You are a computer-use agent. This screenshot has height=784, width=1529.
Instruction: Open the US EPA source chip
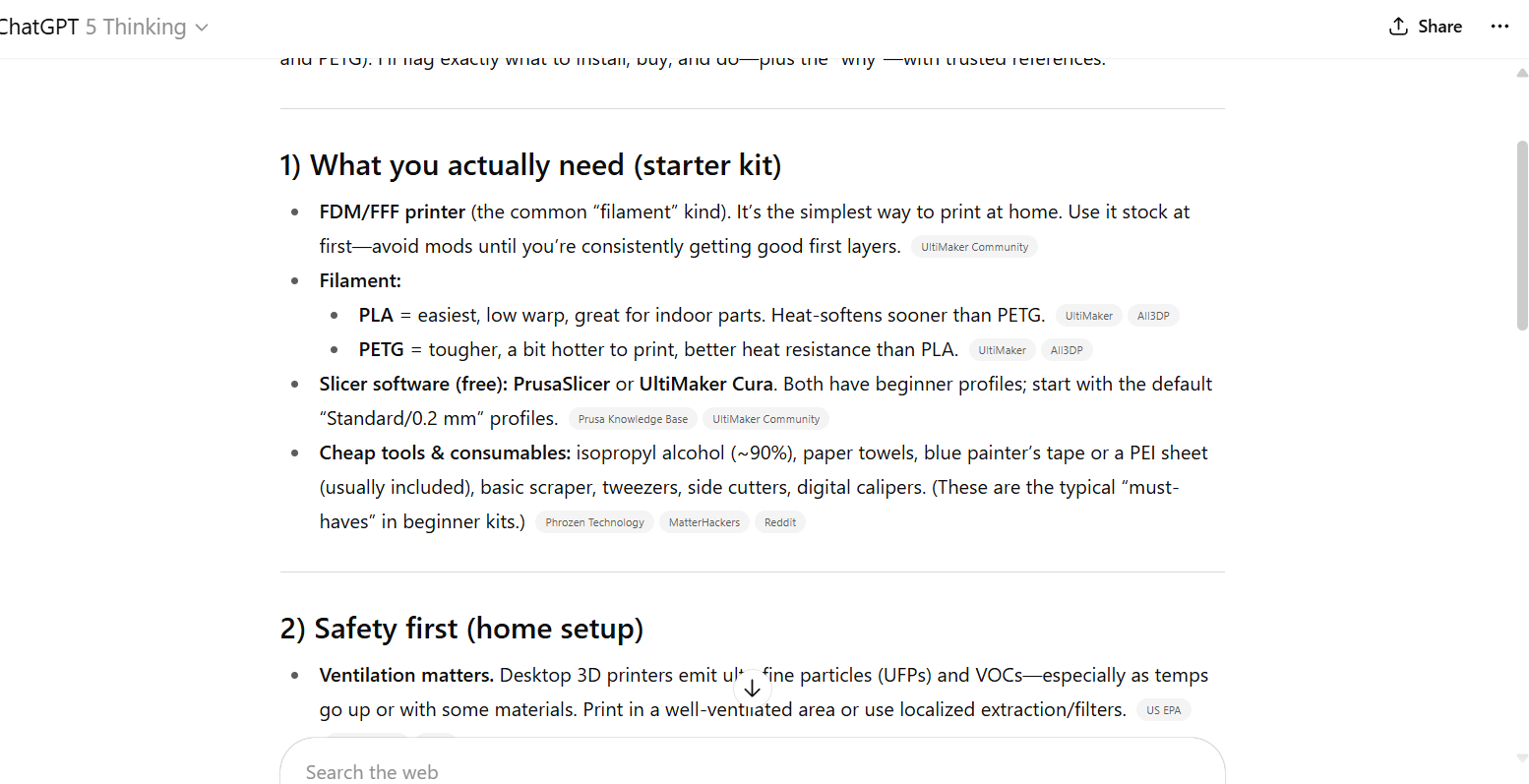[x=1164, y=710]
